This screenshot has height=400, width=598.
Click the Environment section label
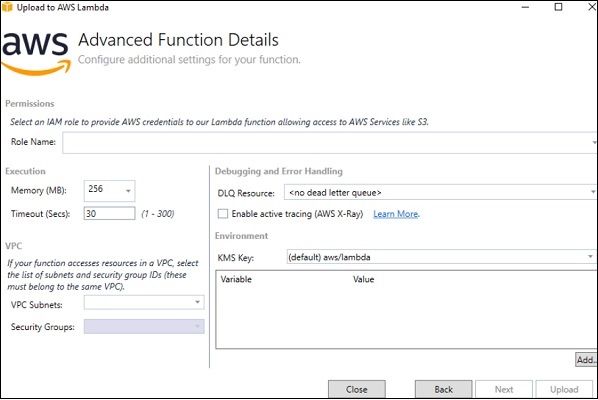tap(241, 236)
